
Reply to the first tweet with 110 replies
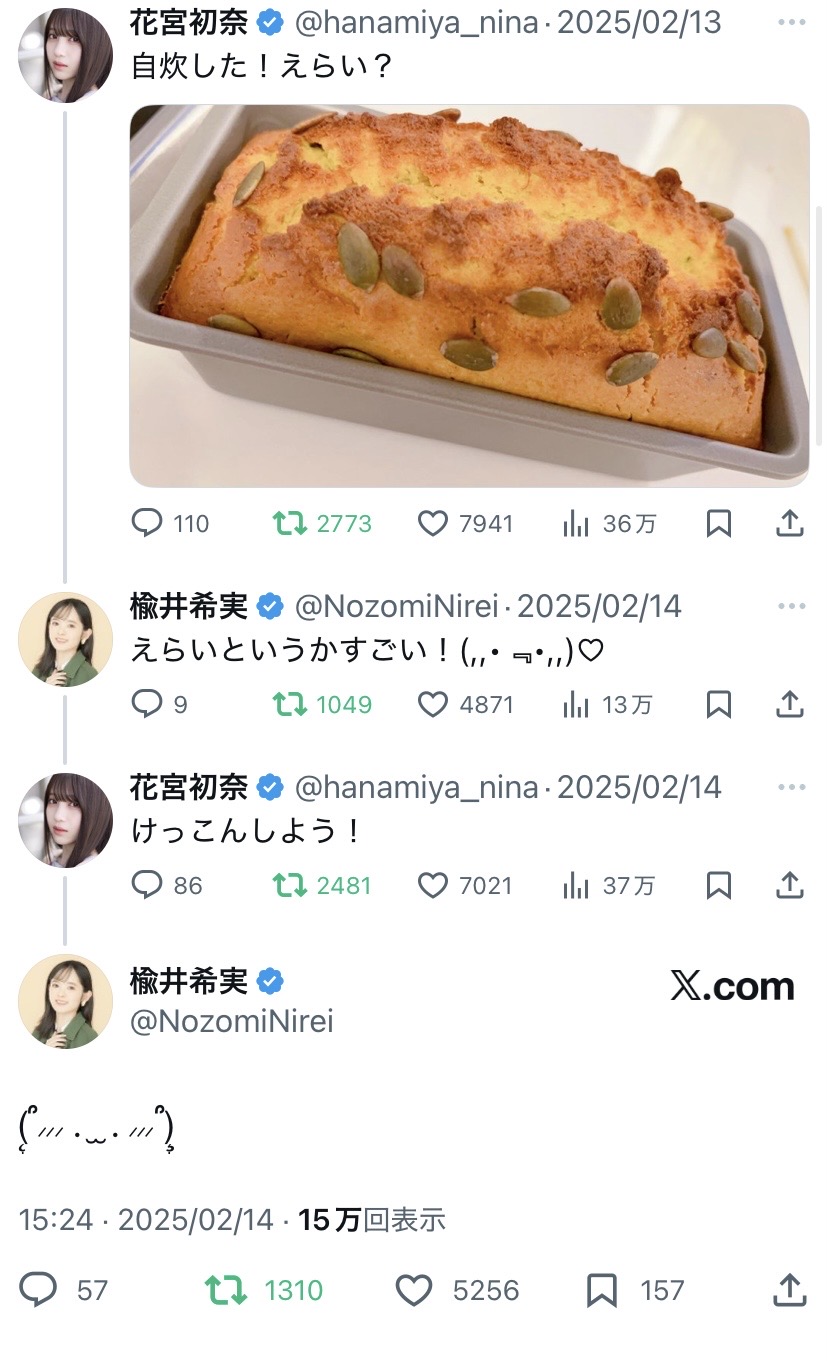pyautogui.click(x=148, y=523)
